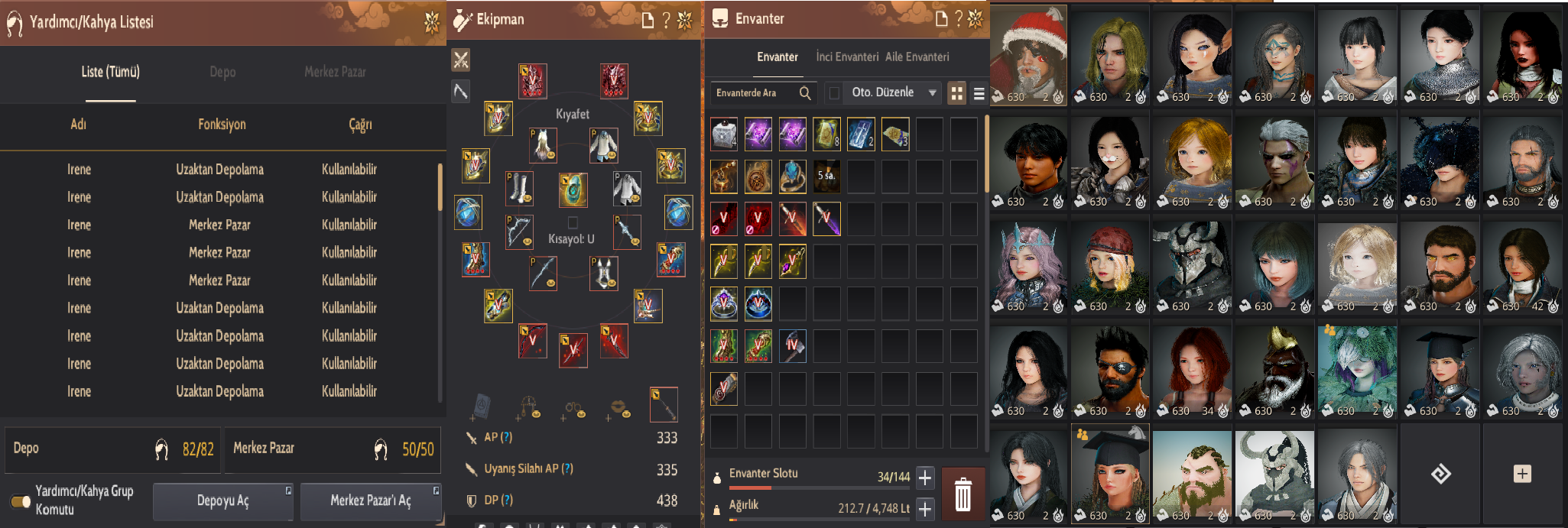This screenshot has height=528, width=1568.
Task: Expand Ağırlık limit with plus button
Action: click(925, 509)
